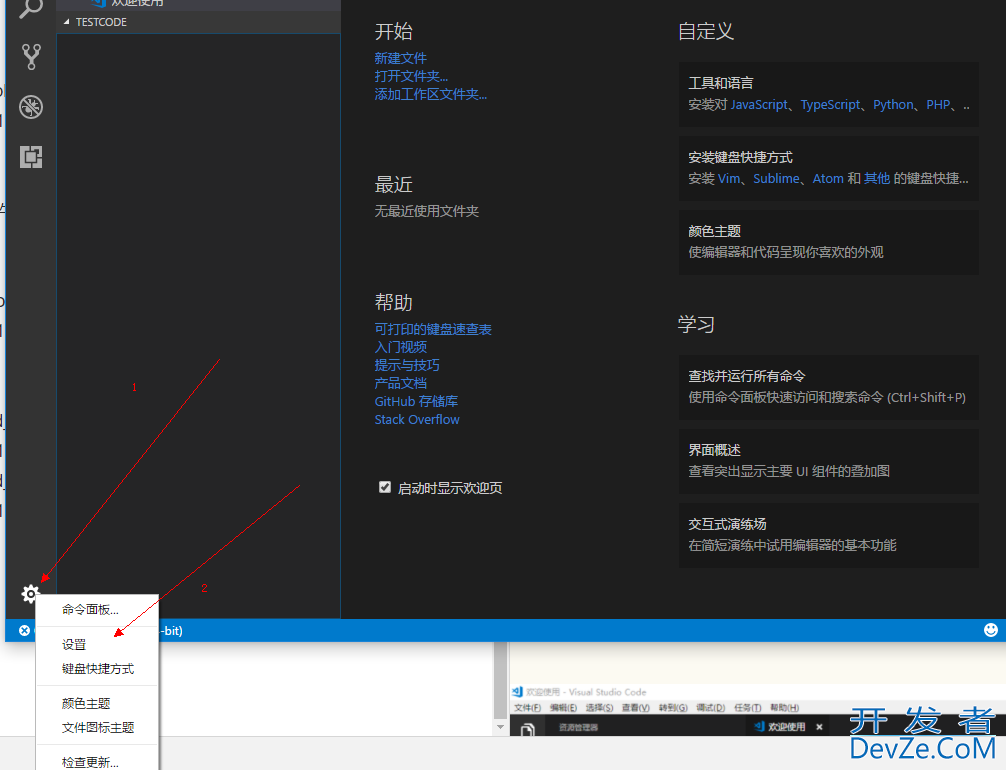This screenshot has width=1006, height=770.
Task: Toggle 启动时显示欢迎页 checkbox
Action: tap(385, 487)
